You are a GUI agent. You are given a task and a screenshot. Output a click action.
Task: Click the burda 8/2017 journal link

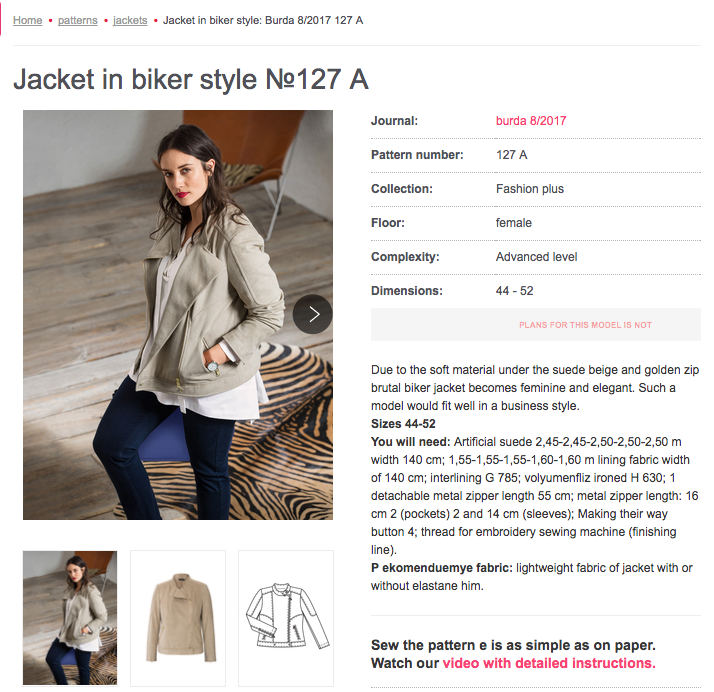[x=531, y=121]
